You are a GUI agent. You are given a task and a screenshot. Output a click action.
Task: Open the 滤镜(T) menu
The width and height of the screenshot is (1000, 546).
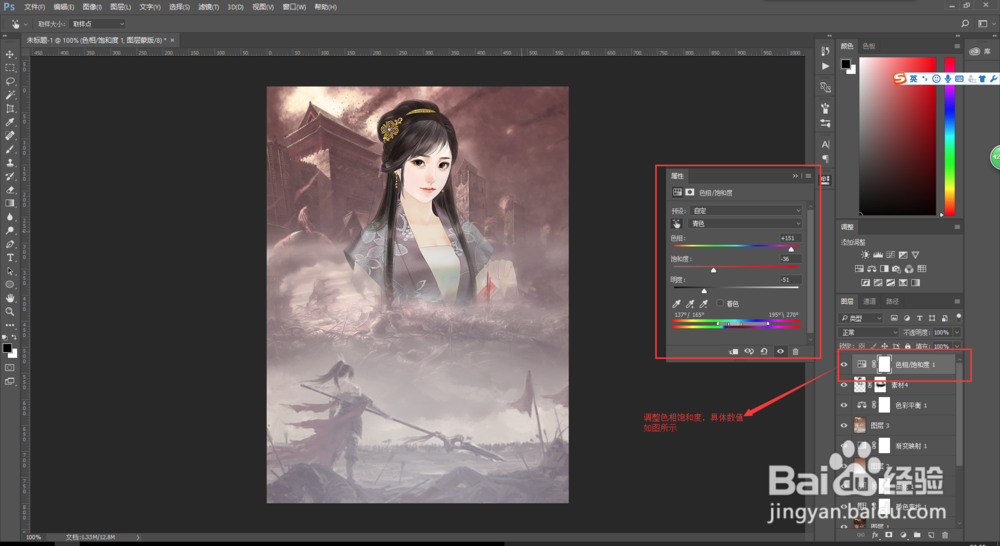coord(208,7)
